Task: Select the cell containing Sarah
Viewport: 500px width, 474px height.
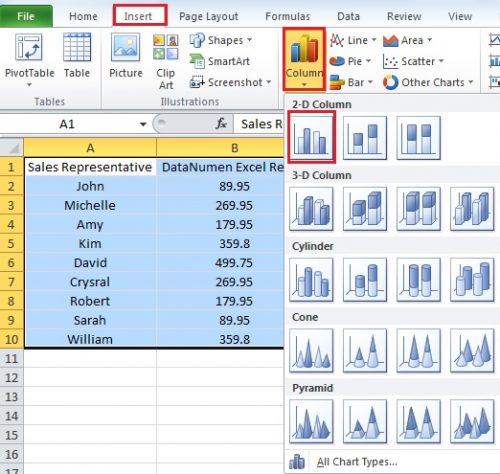Action: pos(90,320)
